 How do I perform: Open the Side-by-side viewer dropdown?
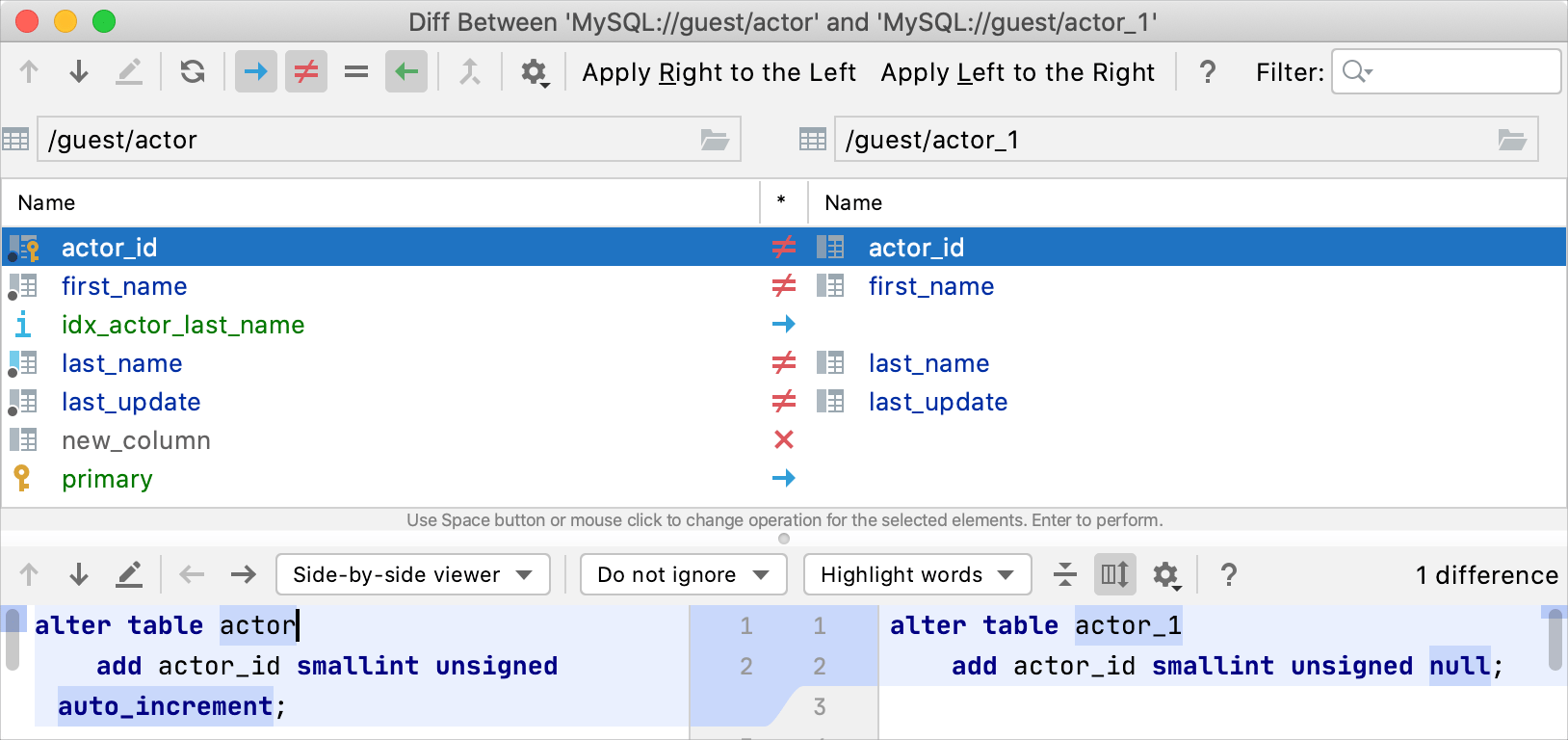[412, 575]
